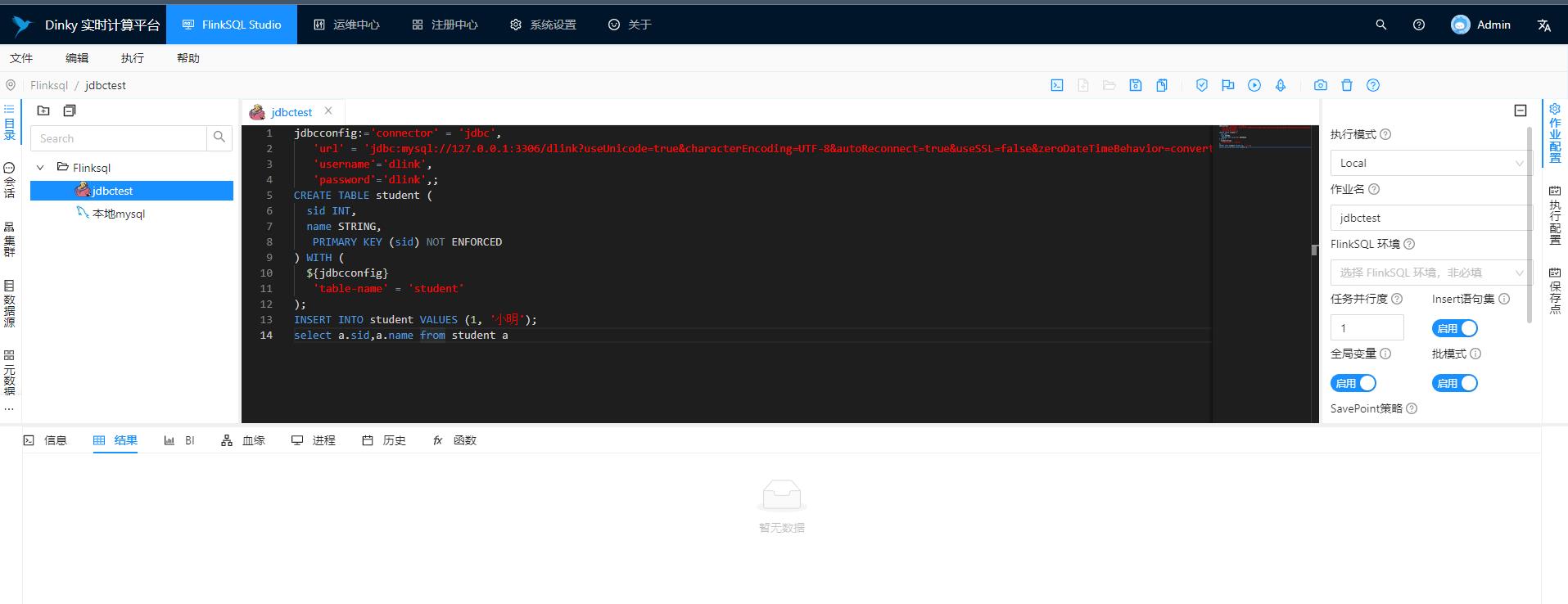Switch to the 血缘 tab
Viewport: 1568px width, 604px height.
pos(243,440)
